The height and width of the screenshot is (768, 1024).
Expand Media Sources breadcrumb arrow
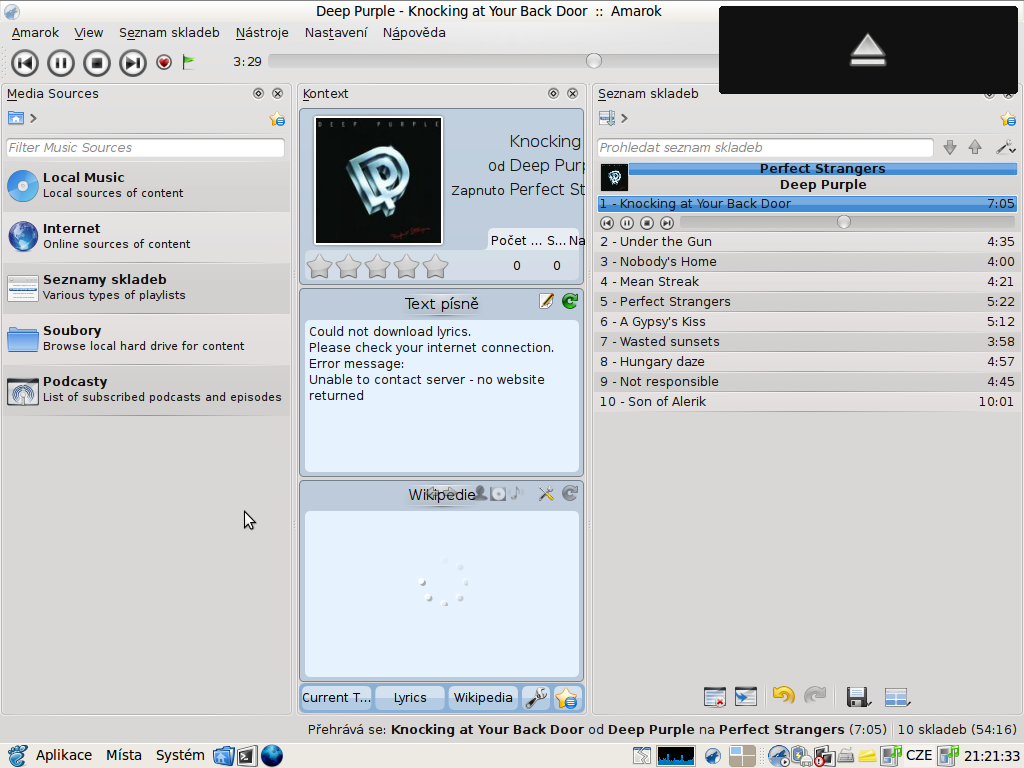click(33, 118)
